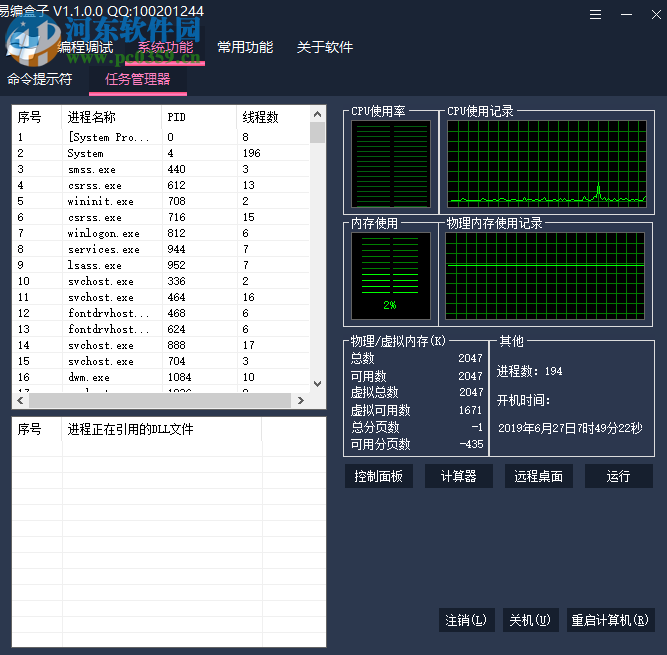Select fontdrvhost with PID 468
The width and height of the screenshot is (667, 655).
tap(161, 313)
